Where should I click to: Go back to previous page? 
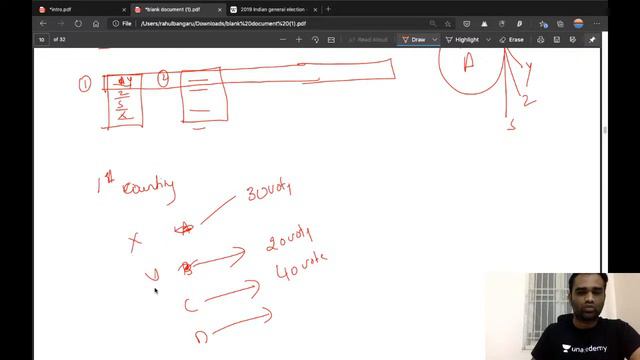click(43, 24)
